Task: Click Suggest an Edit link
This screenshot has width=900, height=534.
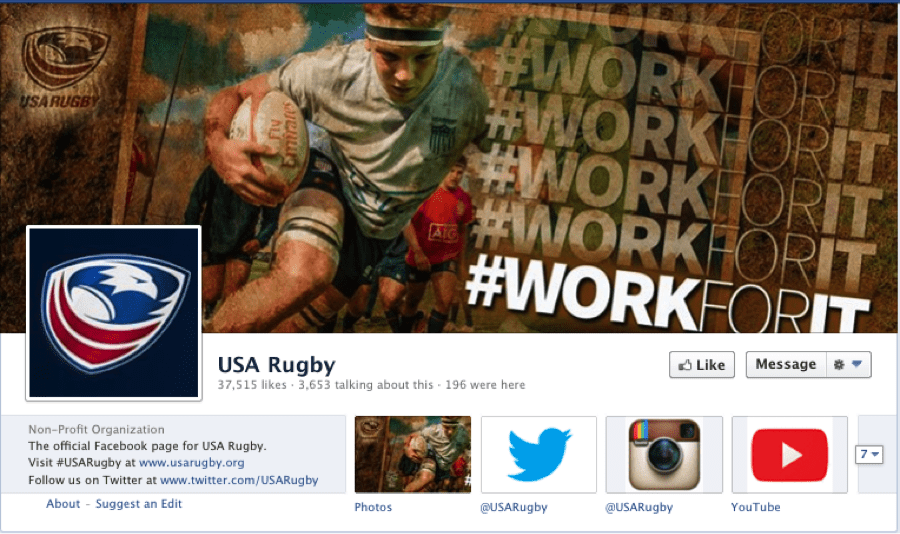Action: [x=138, y=504]
